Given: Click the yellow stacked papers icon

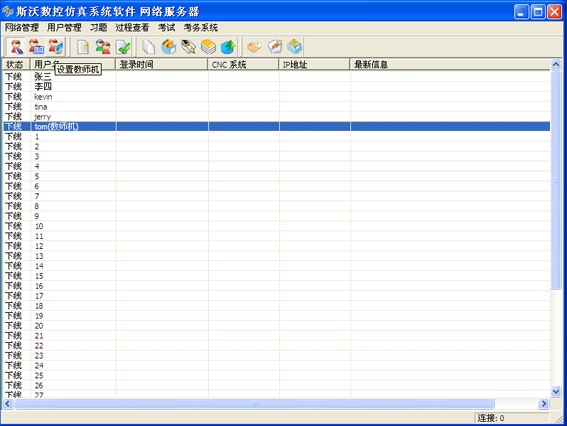Looking at the screenshot, I should tap(208, 47).
